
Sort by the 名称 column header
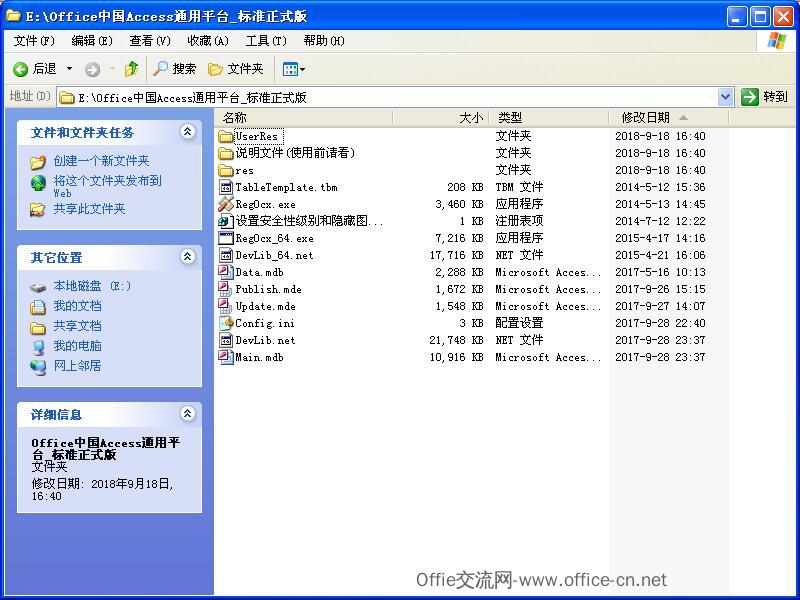pyautogui.click(x=304, y=118)
